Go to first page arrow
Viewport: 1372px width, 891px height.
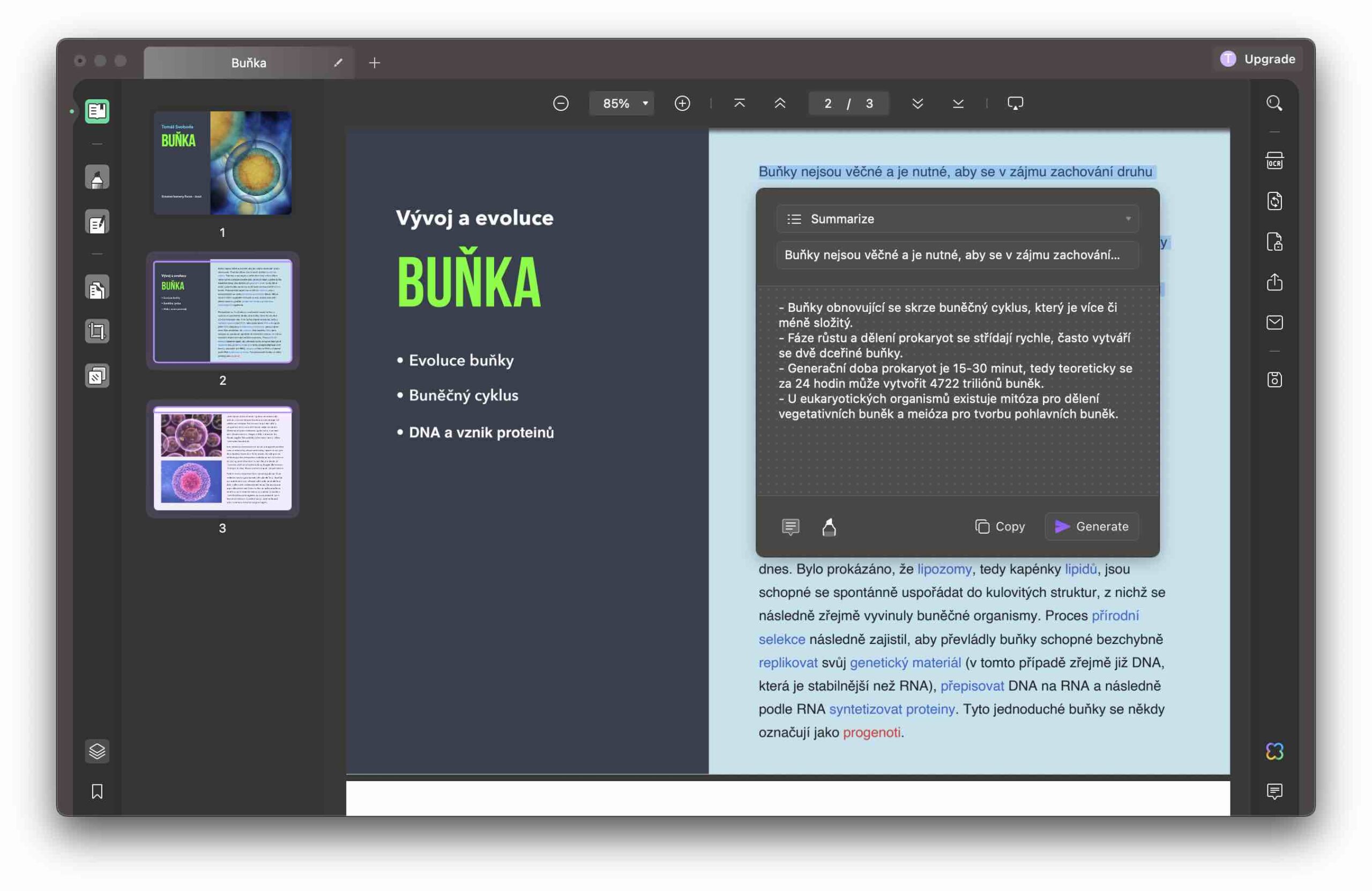tap(739, 103)
